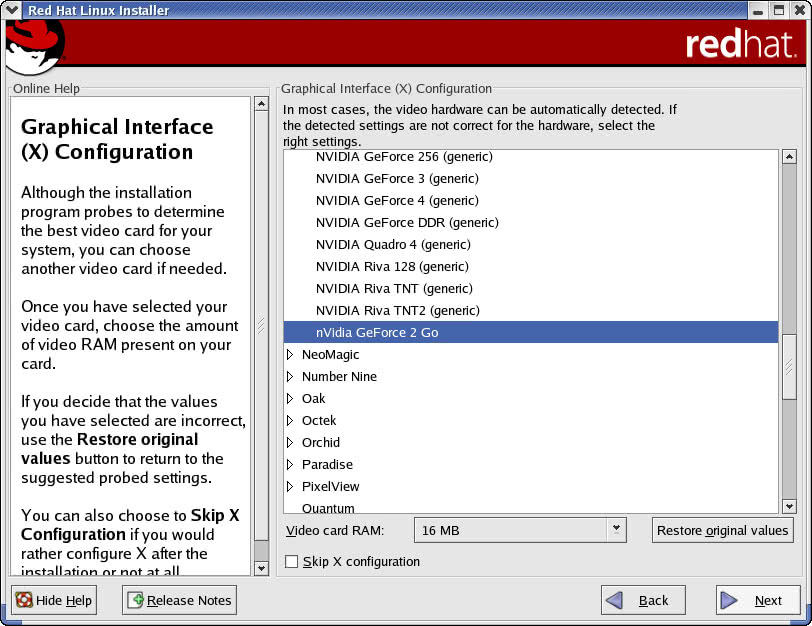Viewport: 812px width, 626px height.
Task: Select NVIDIA Riva TNT2 (generic)
Action: tap(531, 311)
